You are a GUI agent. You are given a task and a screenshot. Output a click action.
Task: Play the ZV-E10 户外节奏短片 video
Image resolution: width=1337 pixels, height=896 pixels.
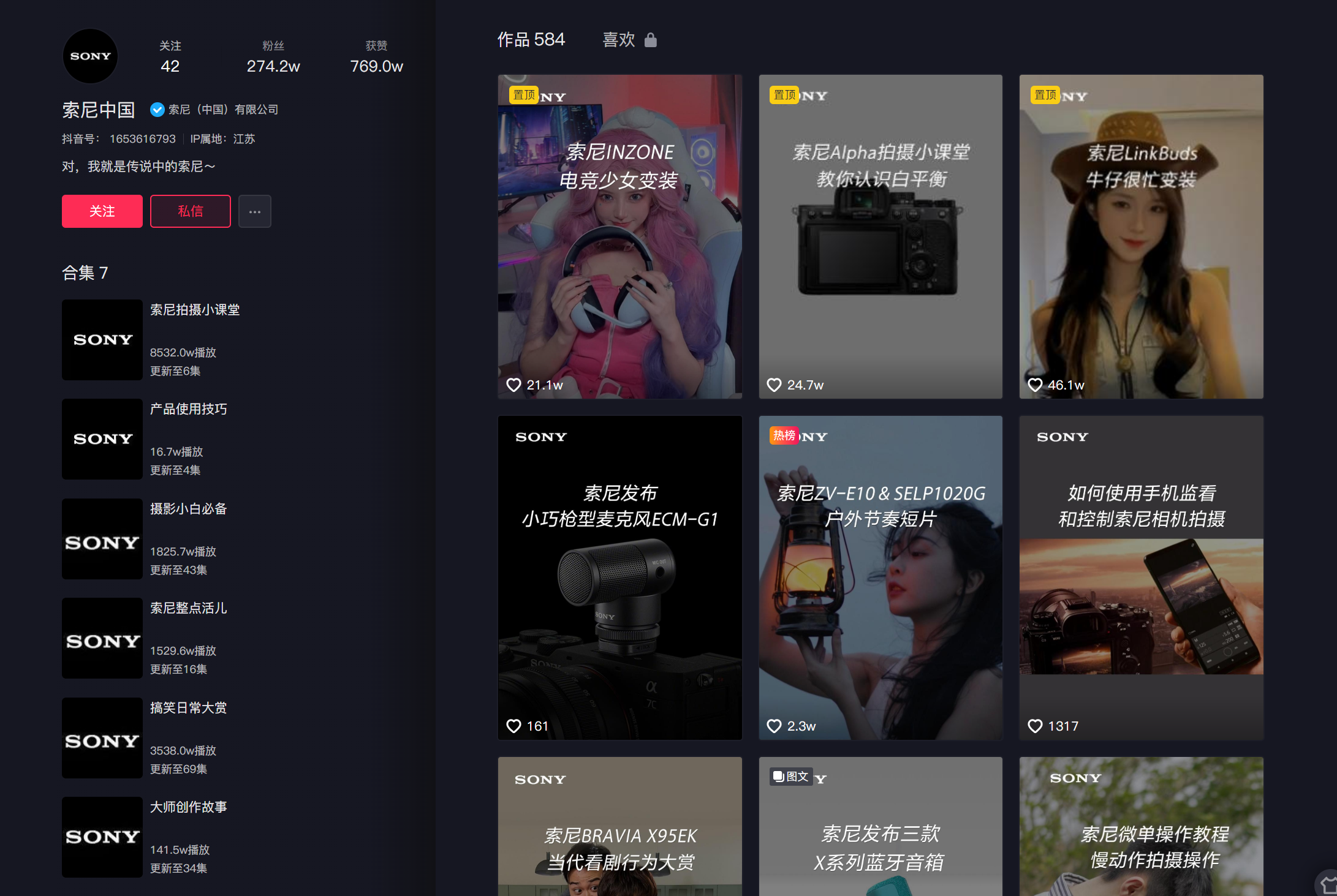click(881, 578)
